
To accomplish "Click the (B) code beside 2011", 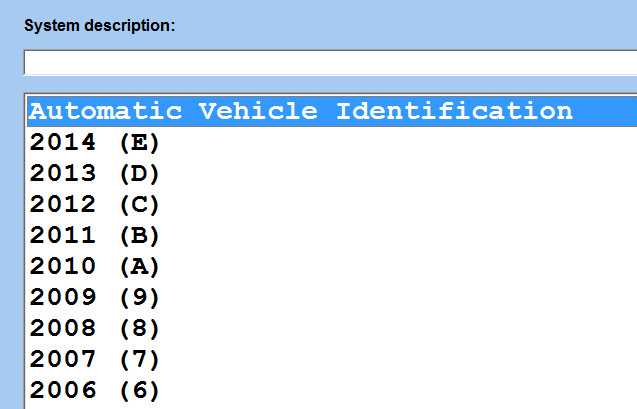I will pos(139,235).
